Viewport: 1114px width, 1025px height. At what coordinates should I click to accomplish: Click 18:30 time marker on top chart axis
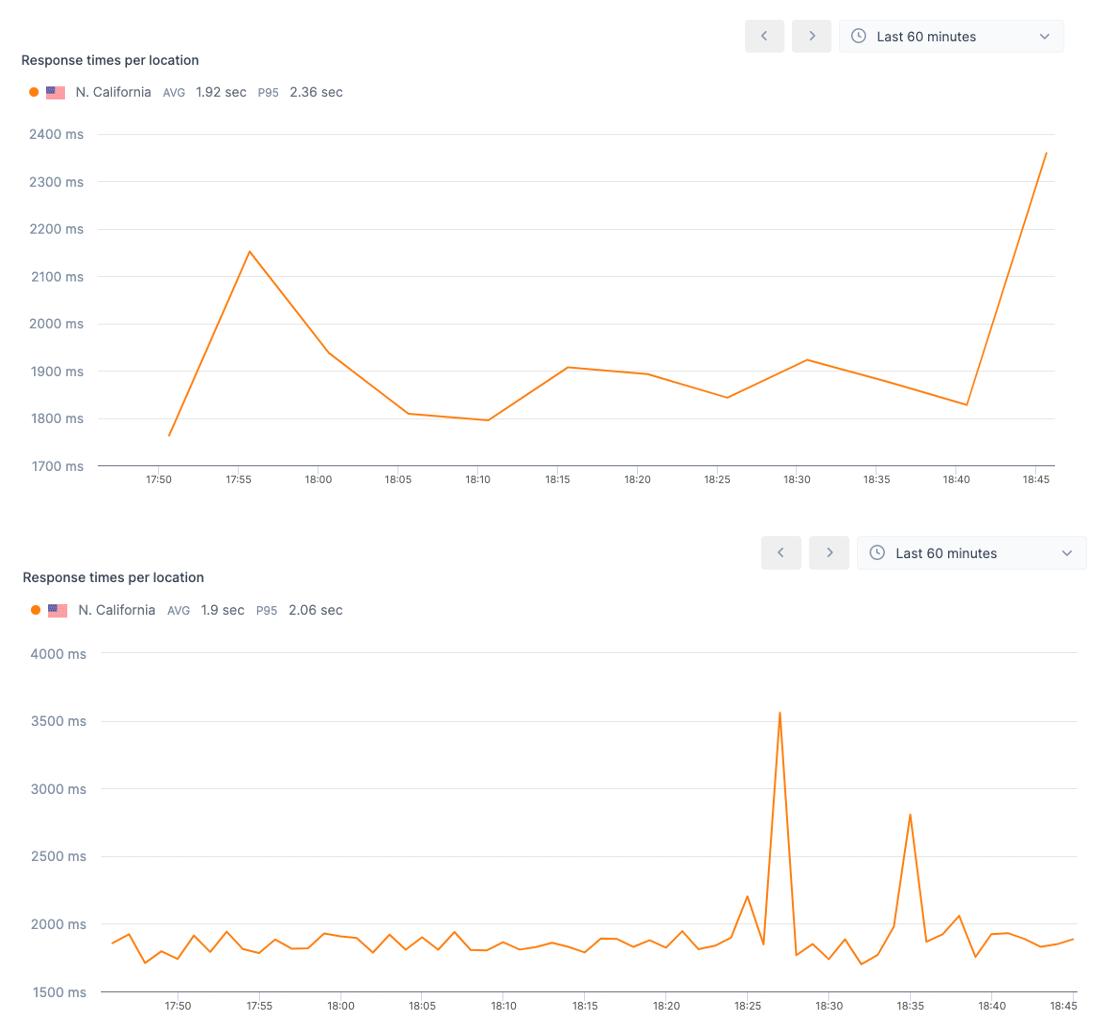[797, 480]
